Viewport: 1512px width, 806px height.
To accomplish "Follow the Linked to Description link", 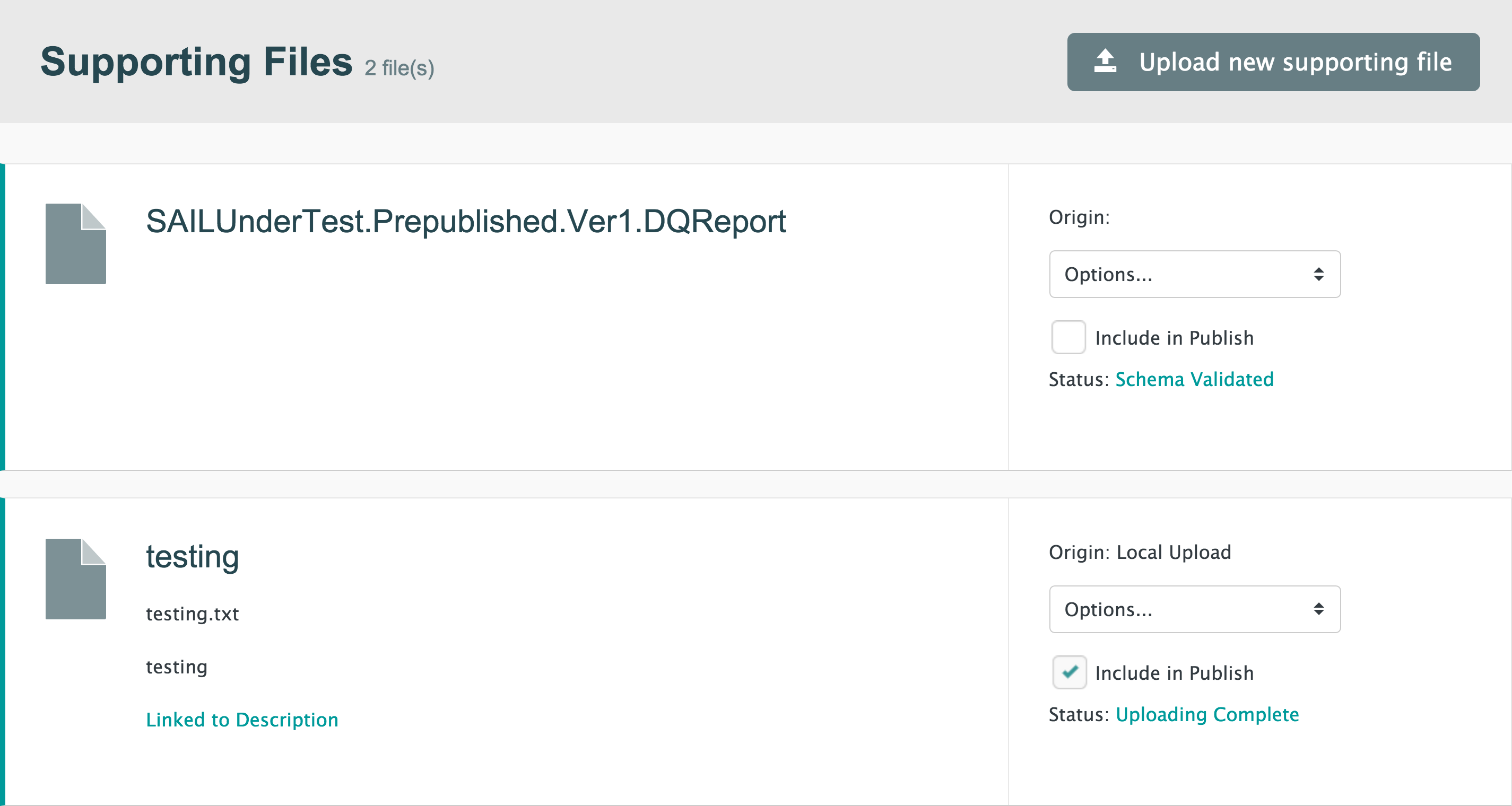I will pyautogui.click(x=242, y=720).
